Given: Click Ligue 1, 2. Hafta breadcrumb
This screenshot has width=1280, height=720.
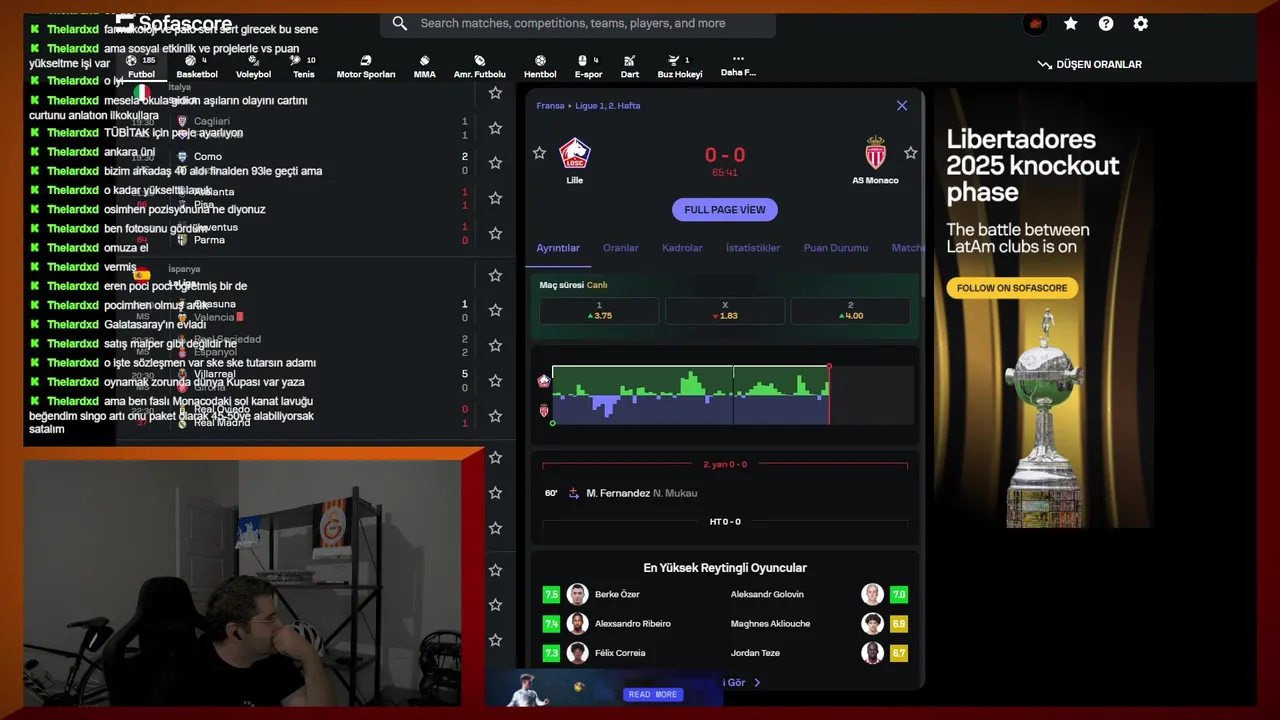Looking at the screenshot, I should [608, 106].
